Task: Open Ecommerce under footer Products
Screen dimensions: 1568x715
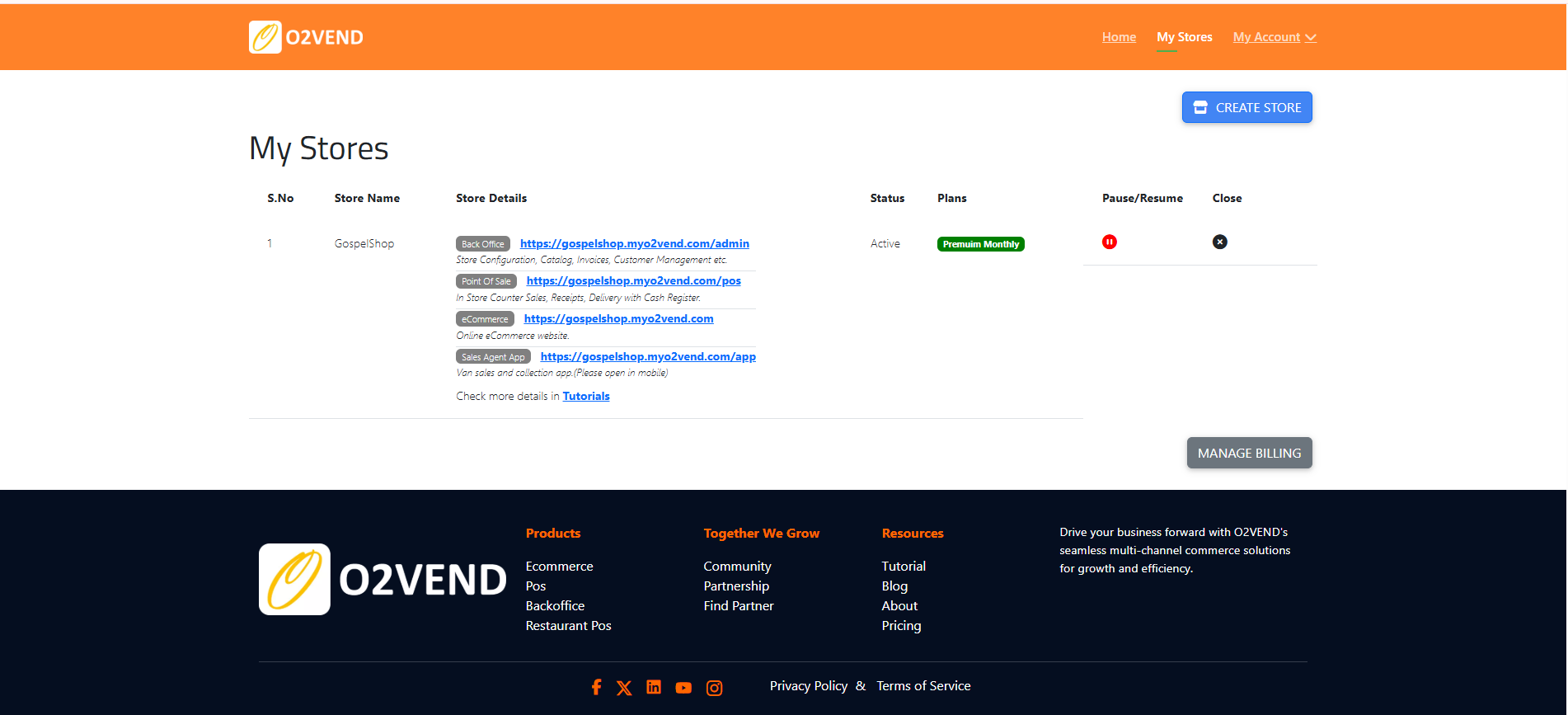Action: click(560, 566)
